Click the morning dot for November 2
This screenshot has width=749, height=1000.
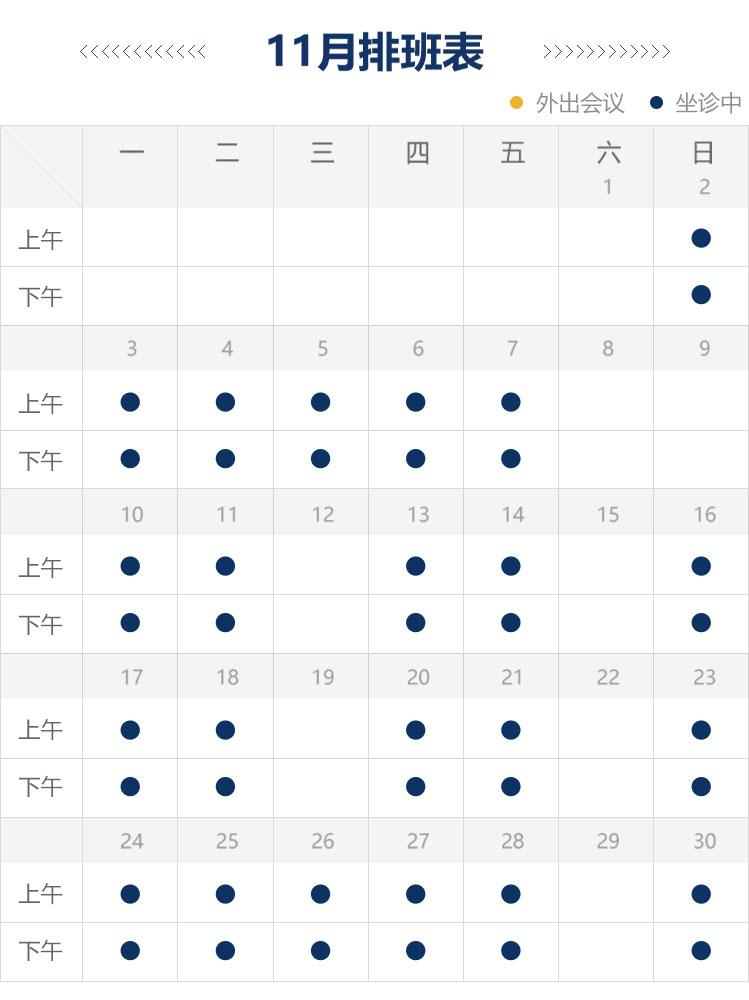tap(701, 238)
